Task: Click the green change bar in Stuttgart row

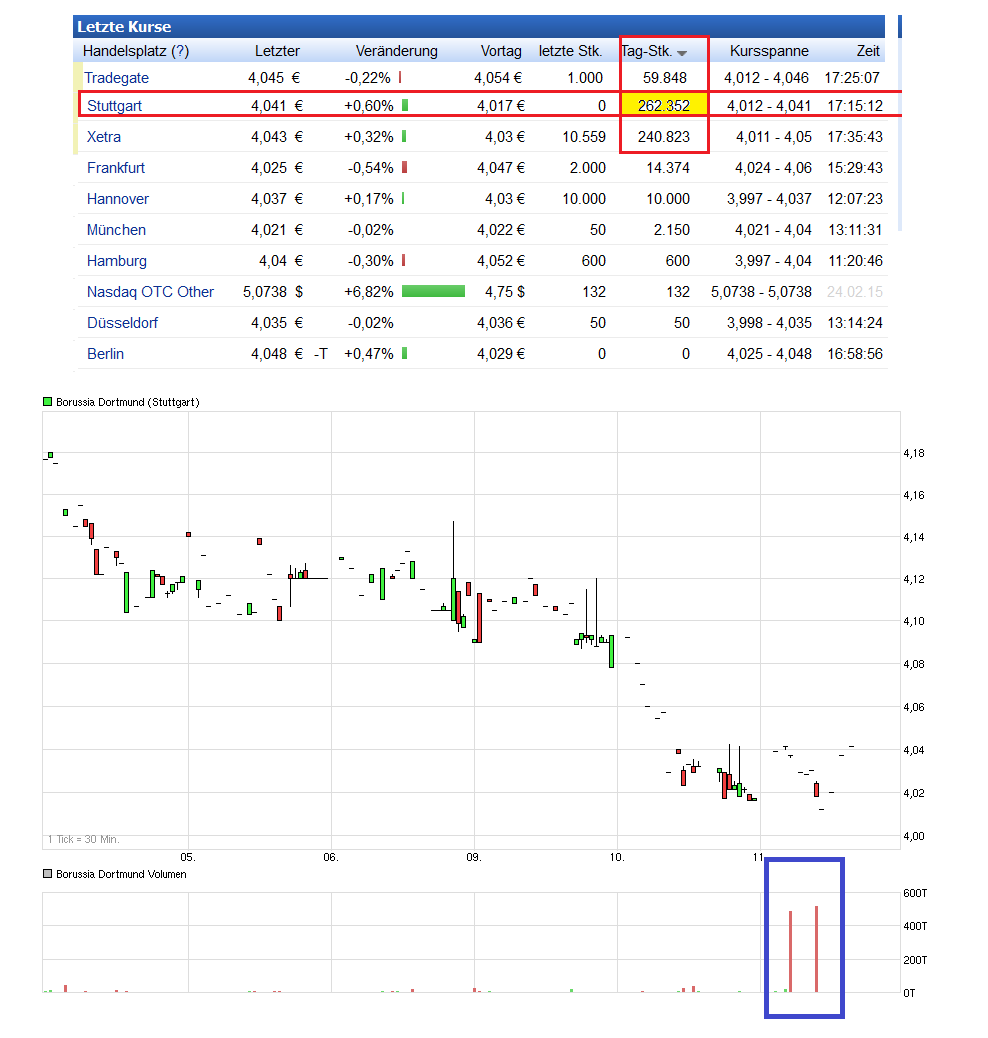Action: pyautogui.click(x=405, y=105)
